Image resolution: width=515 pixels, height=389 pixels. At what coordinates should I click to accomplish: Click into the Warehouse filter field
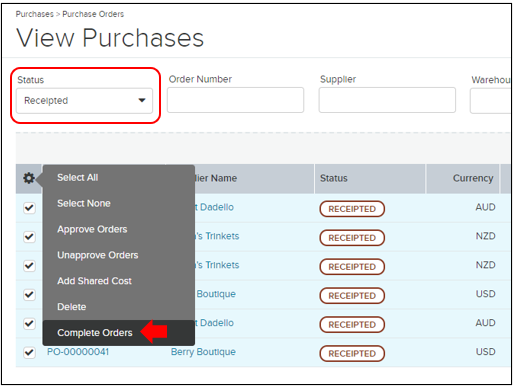[x=490, y=101]
